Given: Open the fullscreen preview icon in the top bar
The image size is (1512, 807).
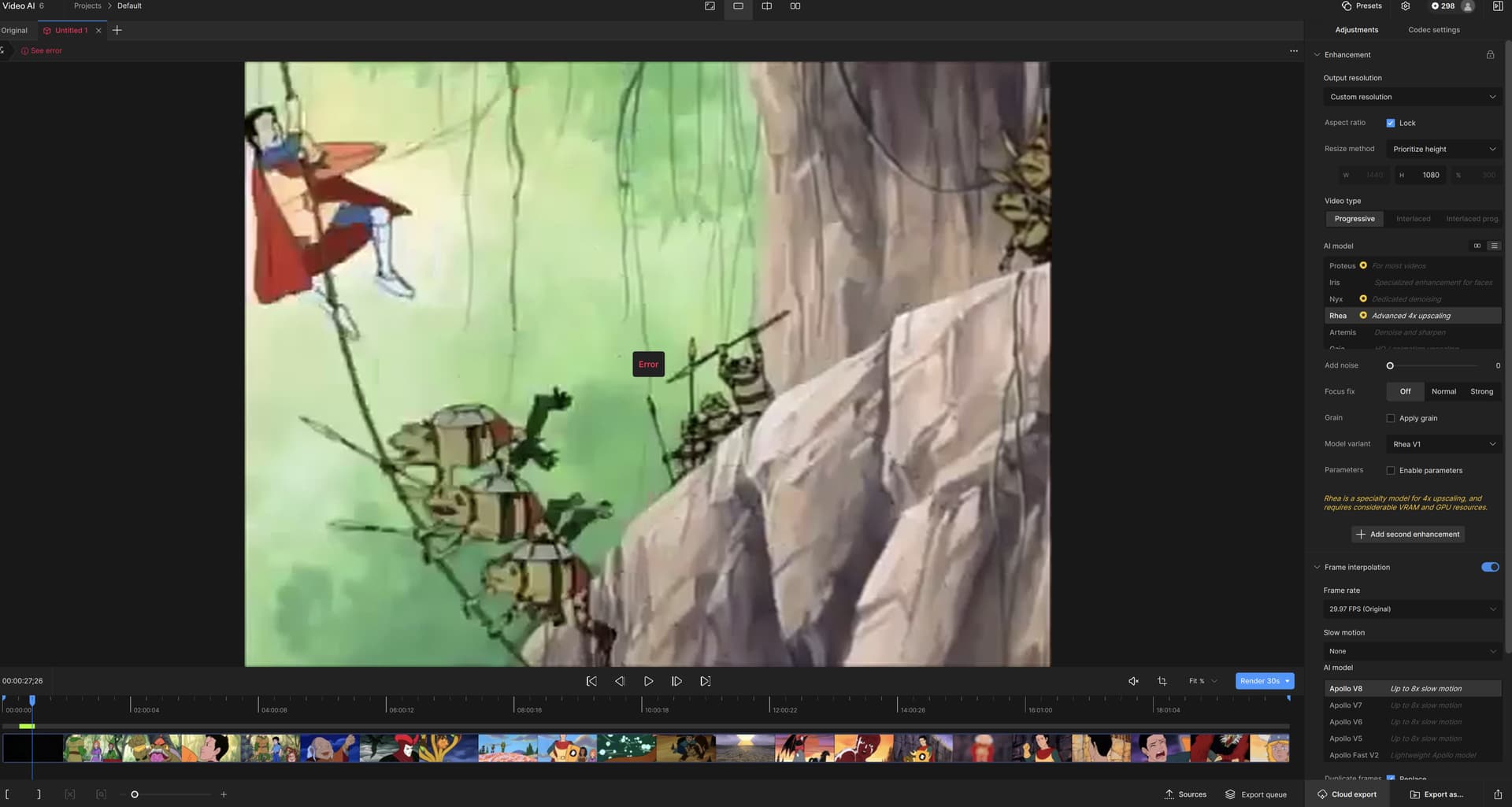Looking at the screenshot, I should click(710, 6).
